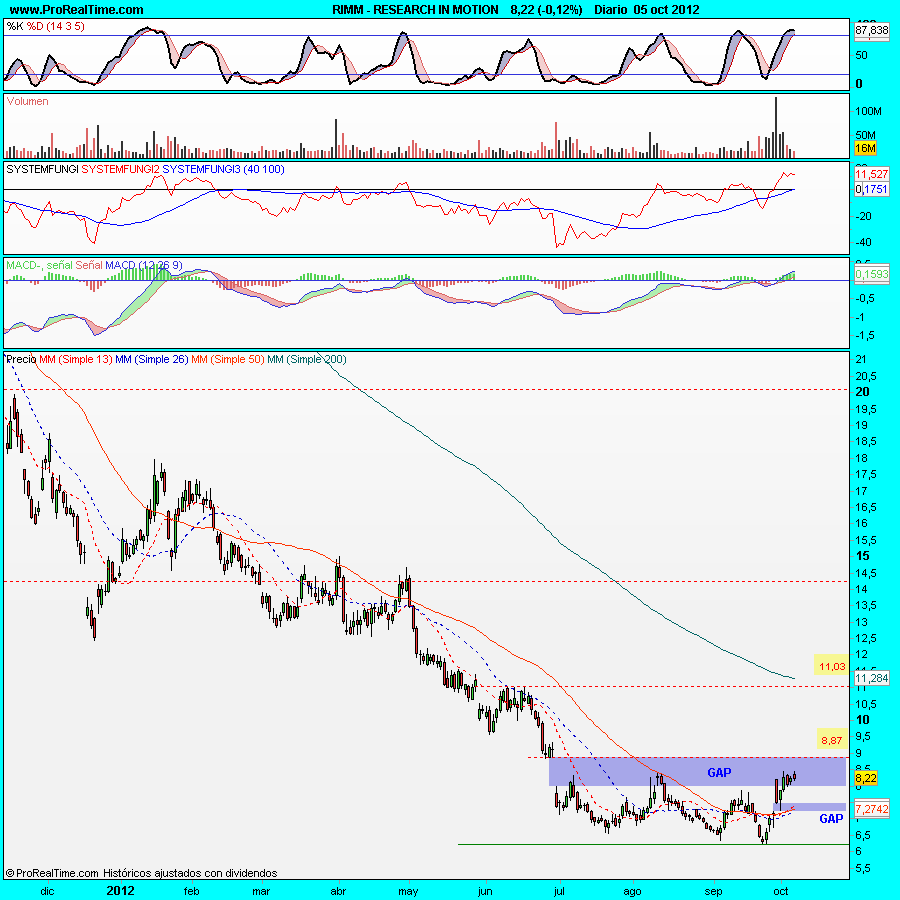Click the 11,284 moving average value box
Viewport: 900px width, 900px height.
tap(871, 678)
